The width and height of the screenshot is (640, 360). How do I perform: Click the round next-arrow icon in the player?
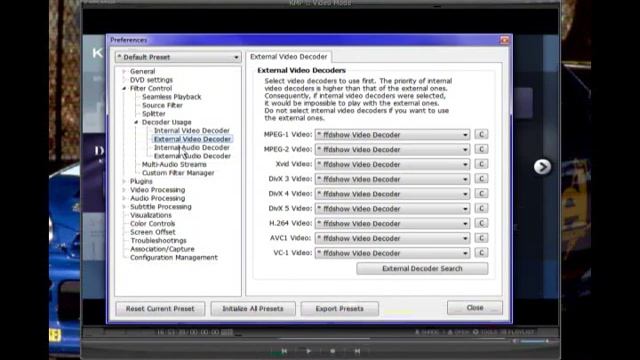[x=542, y=167]
